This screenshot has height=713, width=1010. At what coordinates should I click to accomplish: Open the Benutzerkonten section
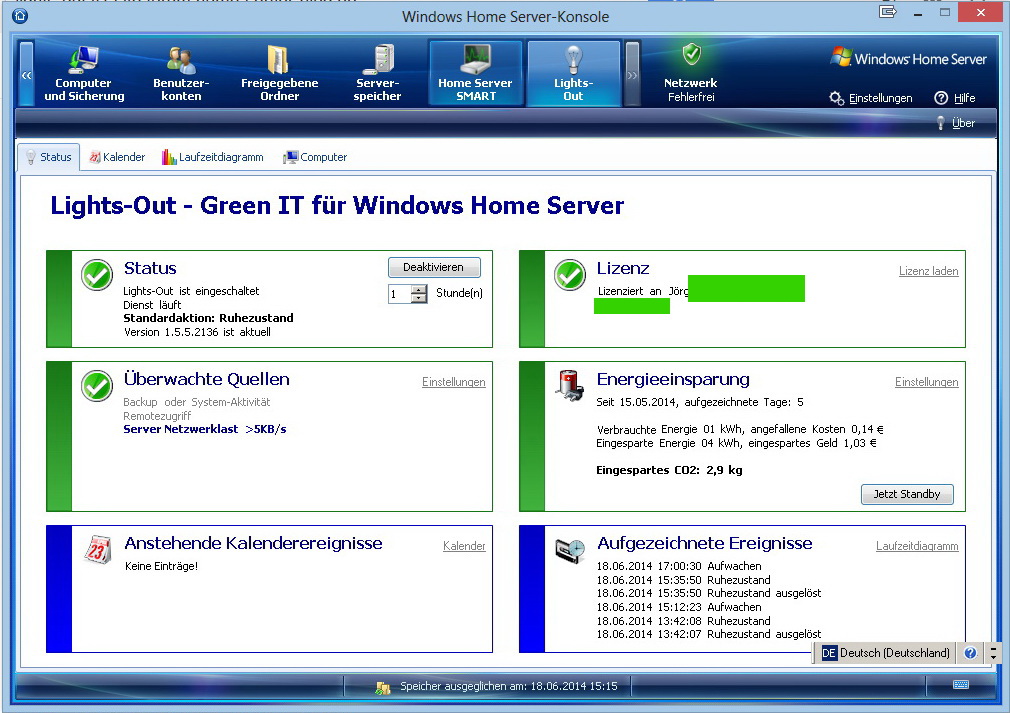pyautogui.click(x=181, y=73)
